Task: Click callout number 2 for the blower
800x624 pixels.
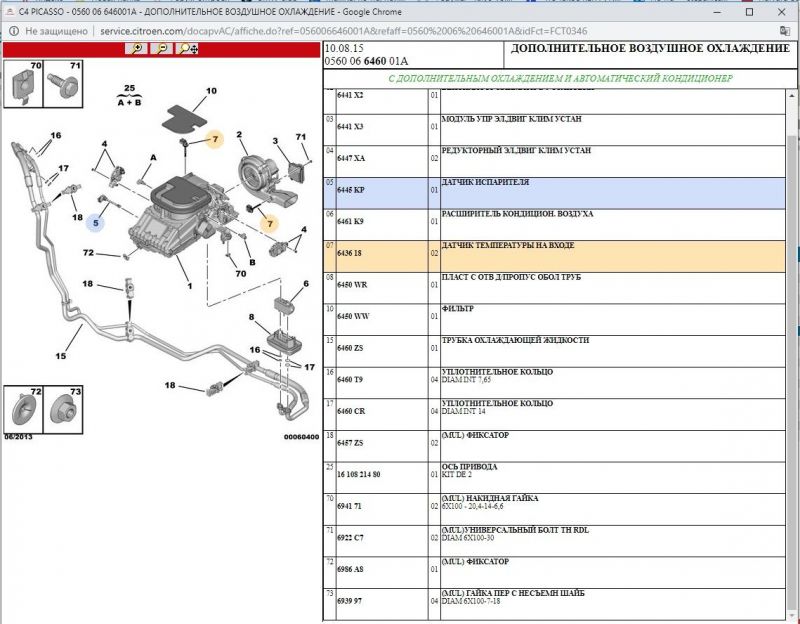Action: [240, 135]
